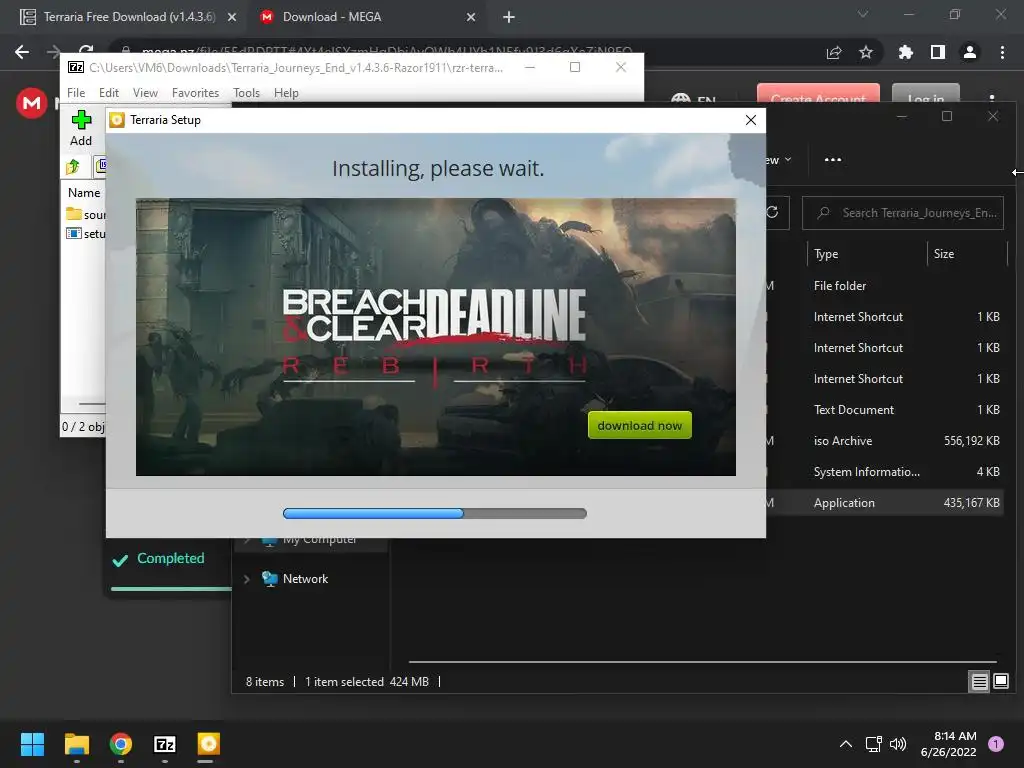Close the Download - MEGA tab

click(471, 18)
